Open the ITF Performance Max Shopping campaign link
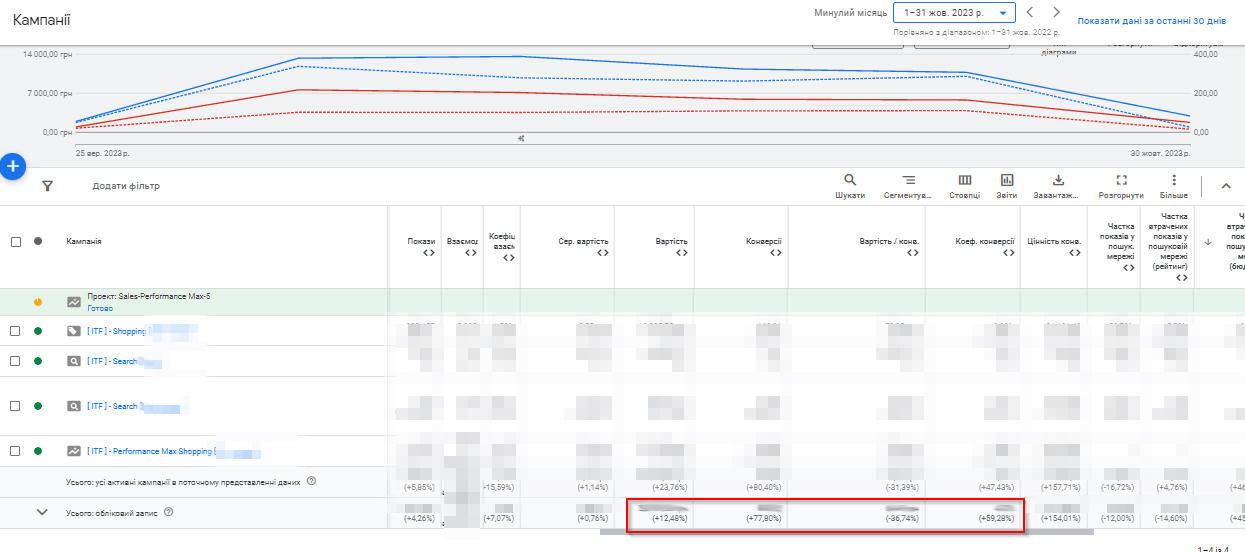This screenshot has width=1245, height=552. (x=150, y=451)
